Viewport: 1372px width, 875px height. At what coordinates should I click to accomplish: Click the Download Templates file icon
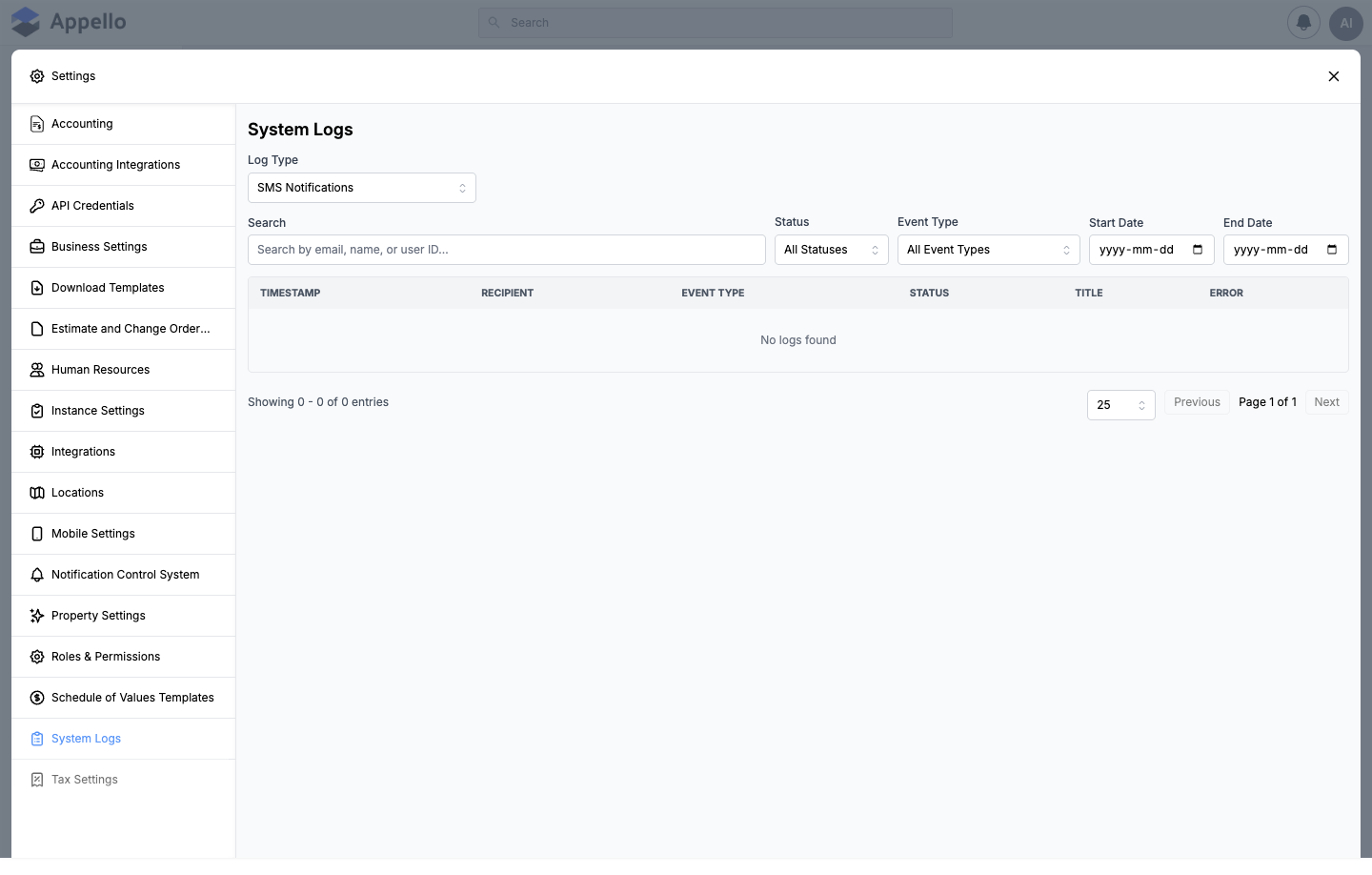tap(37, 288)
